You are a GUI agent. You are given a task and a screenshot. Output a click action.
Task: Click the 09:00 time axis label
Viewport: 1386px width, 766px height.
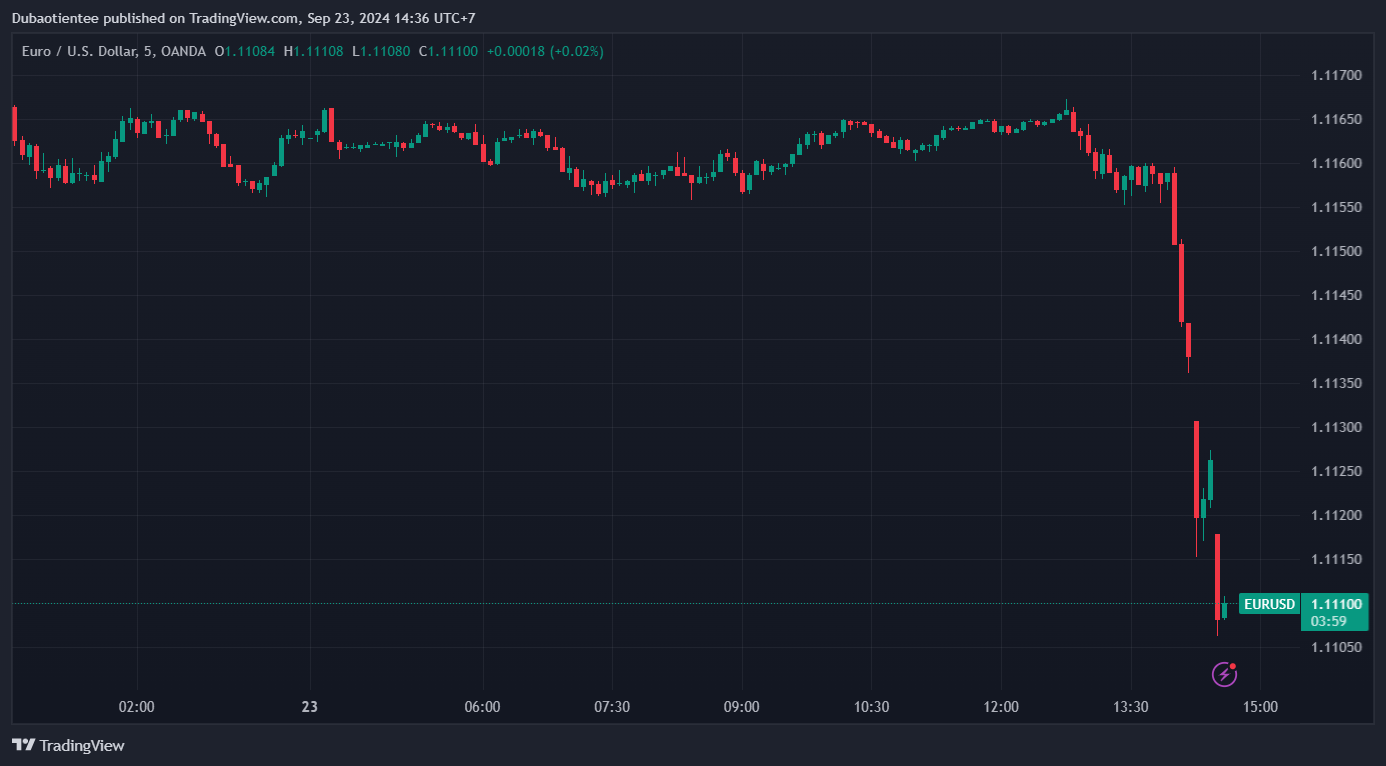pyautogui.click(x=742, y=707)
